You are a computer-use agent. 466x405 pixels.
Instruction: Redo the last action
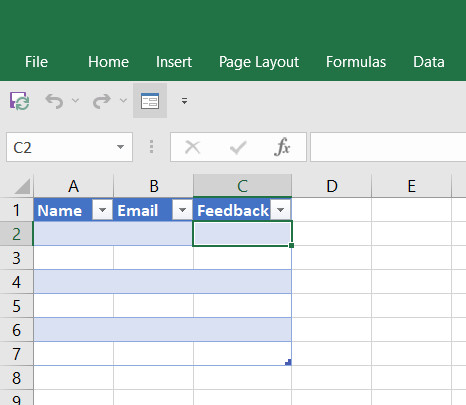(102, 101)
